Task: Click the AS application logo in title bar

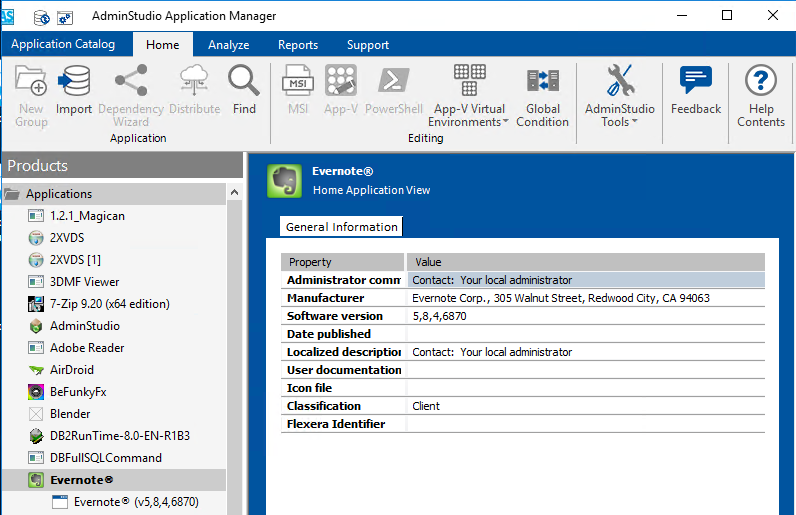Action: pos(7,17)
